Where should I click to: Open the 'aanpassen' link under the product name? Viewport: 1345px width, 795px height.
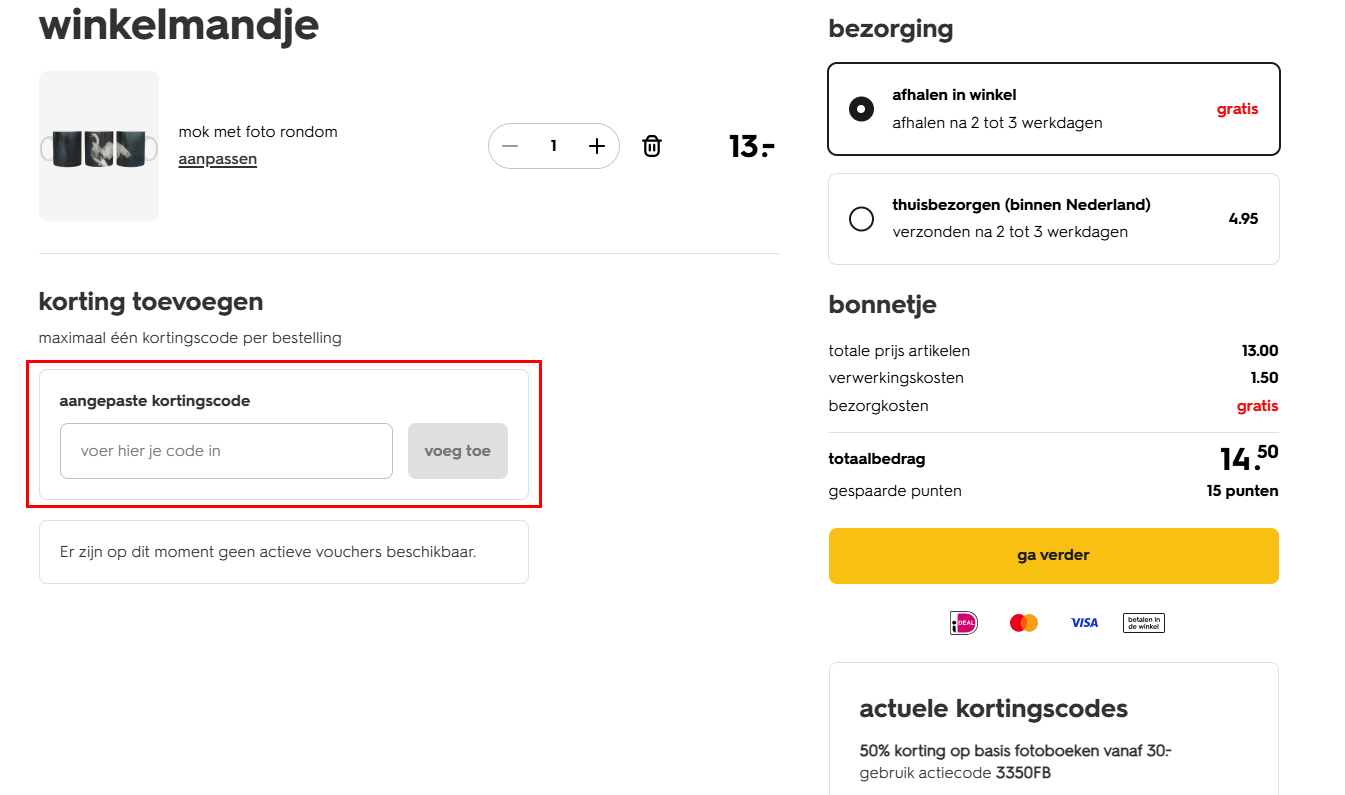217,158
